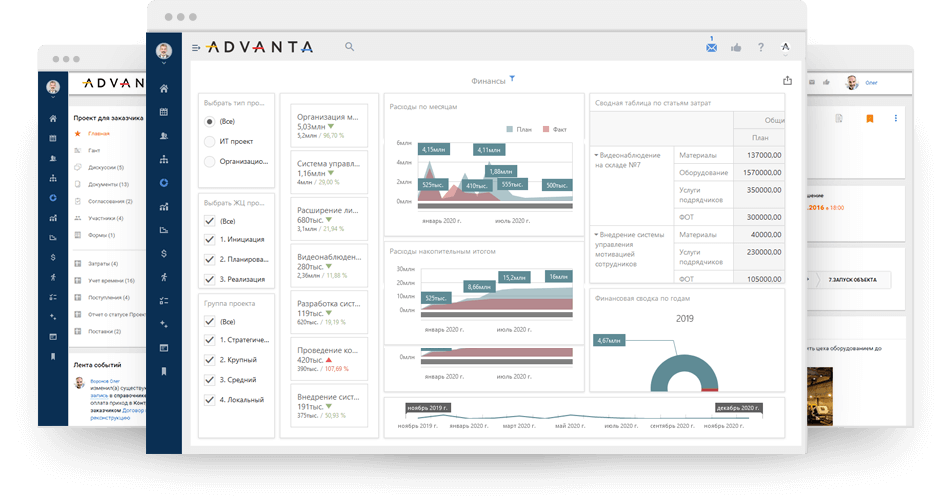This screenshot has width=949, height=499.
Task: Click the 7.ЗАПУСК ОБЪЕКТА stage in right window
Action: (x=852, y=280)
